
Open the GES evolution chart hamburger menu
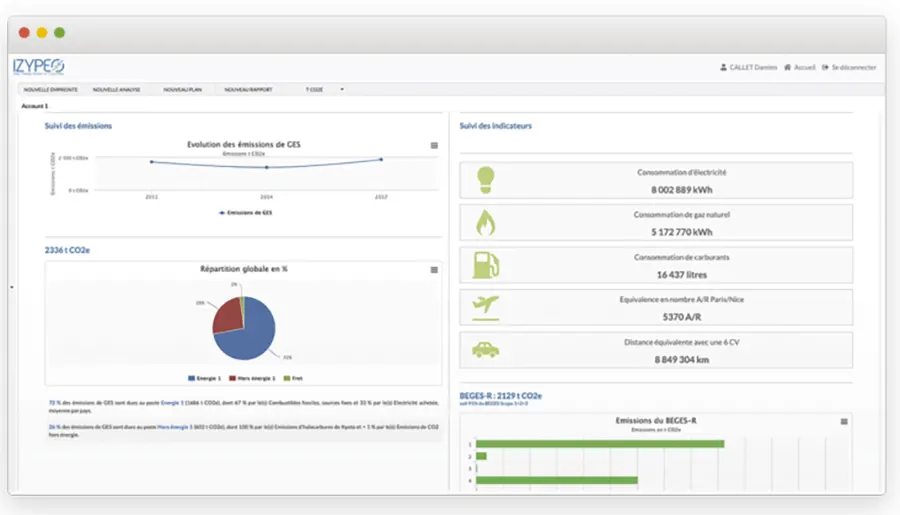(434, 145)
